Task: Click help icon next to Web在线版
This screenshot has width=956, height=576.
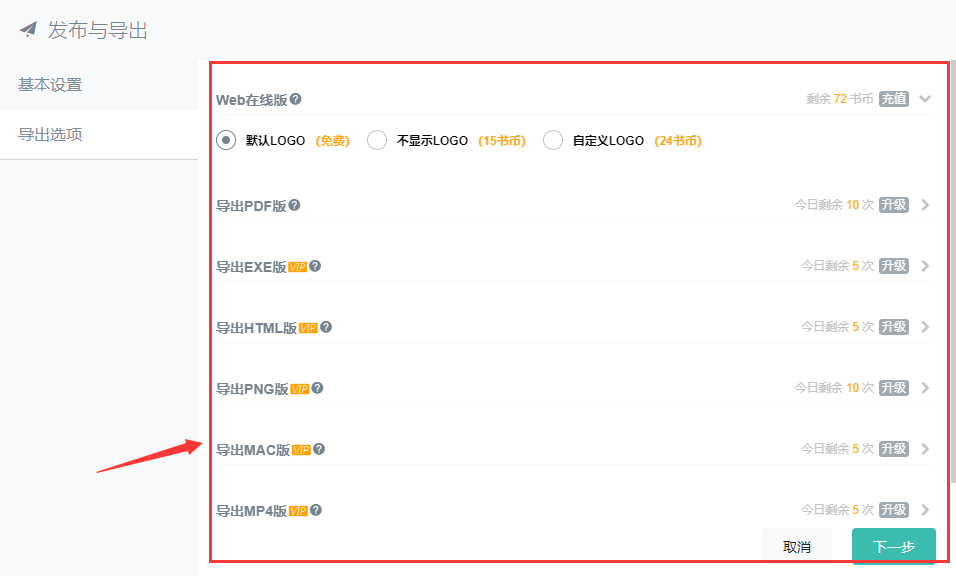Action: (295, 99)
